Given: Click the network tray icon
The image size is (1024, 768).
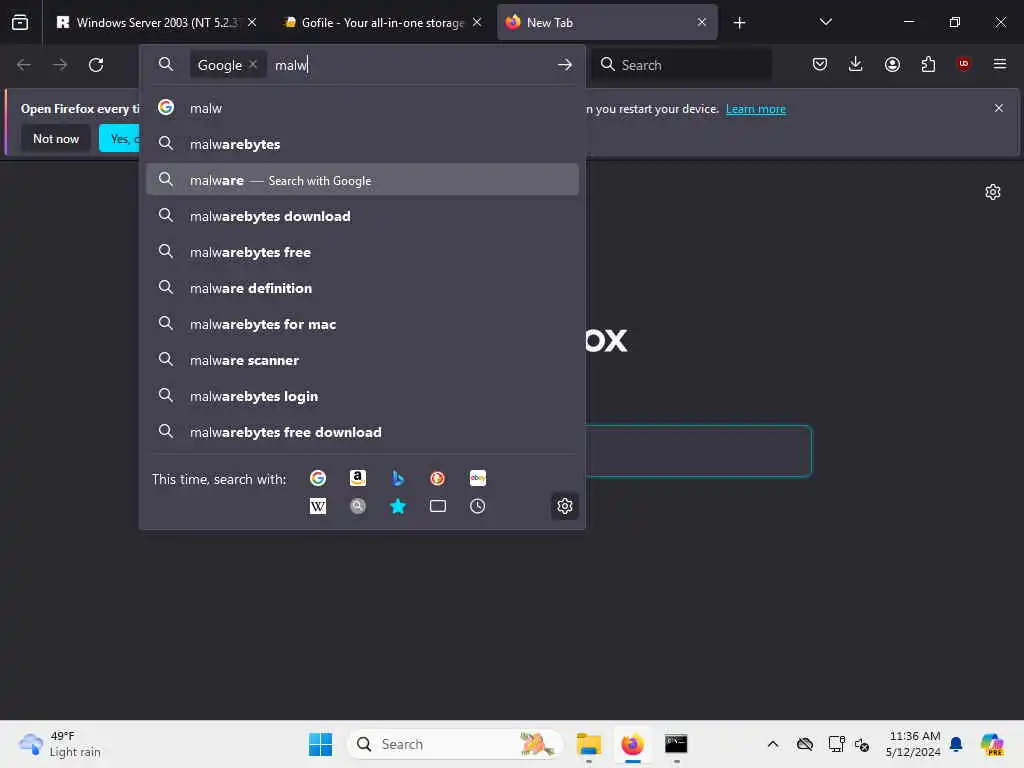Looking at the screenshot, I should coord(836,744).
